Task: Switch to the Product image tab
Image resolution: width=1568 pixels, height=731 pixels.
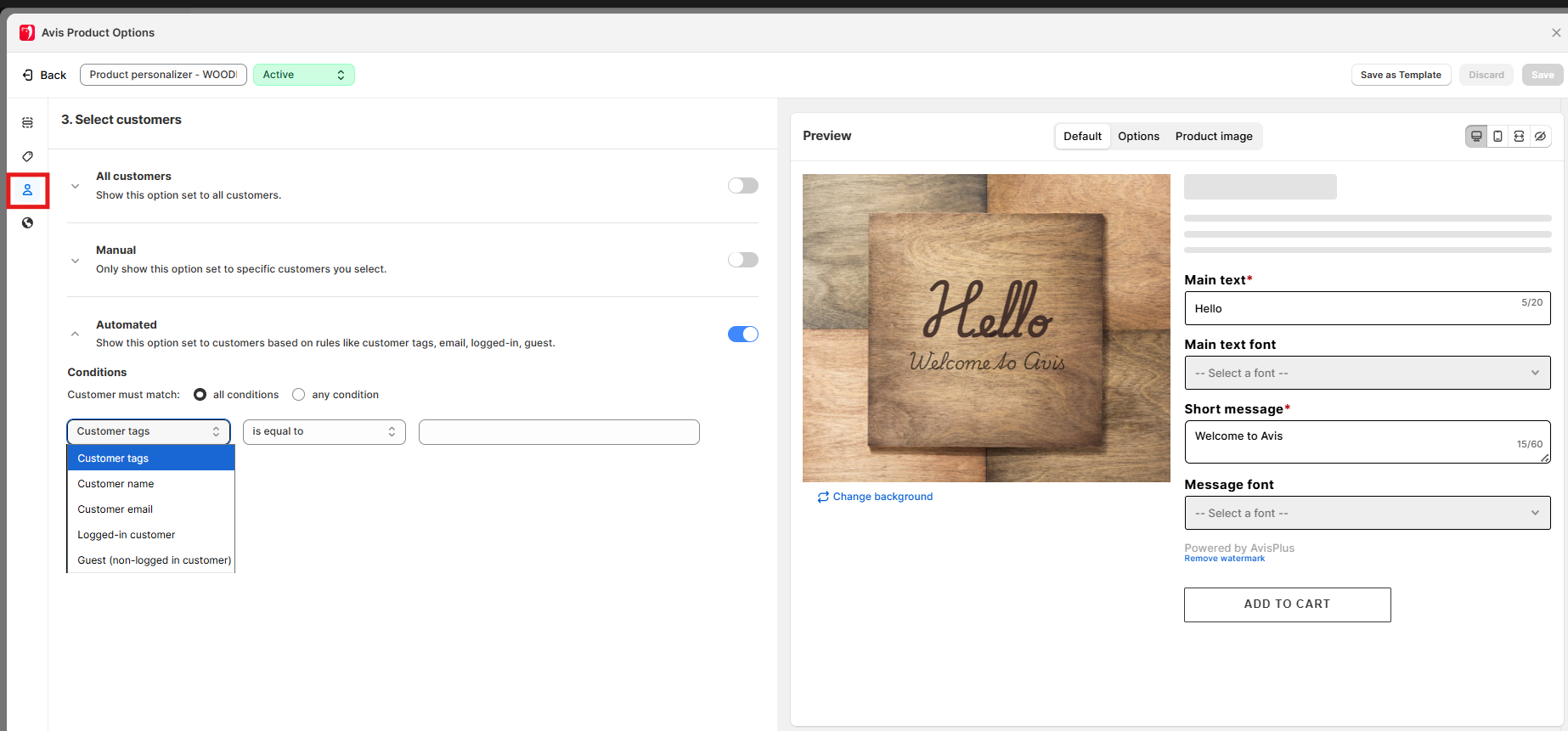Action: click(x=1213, y=137)
